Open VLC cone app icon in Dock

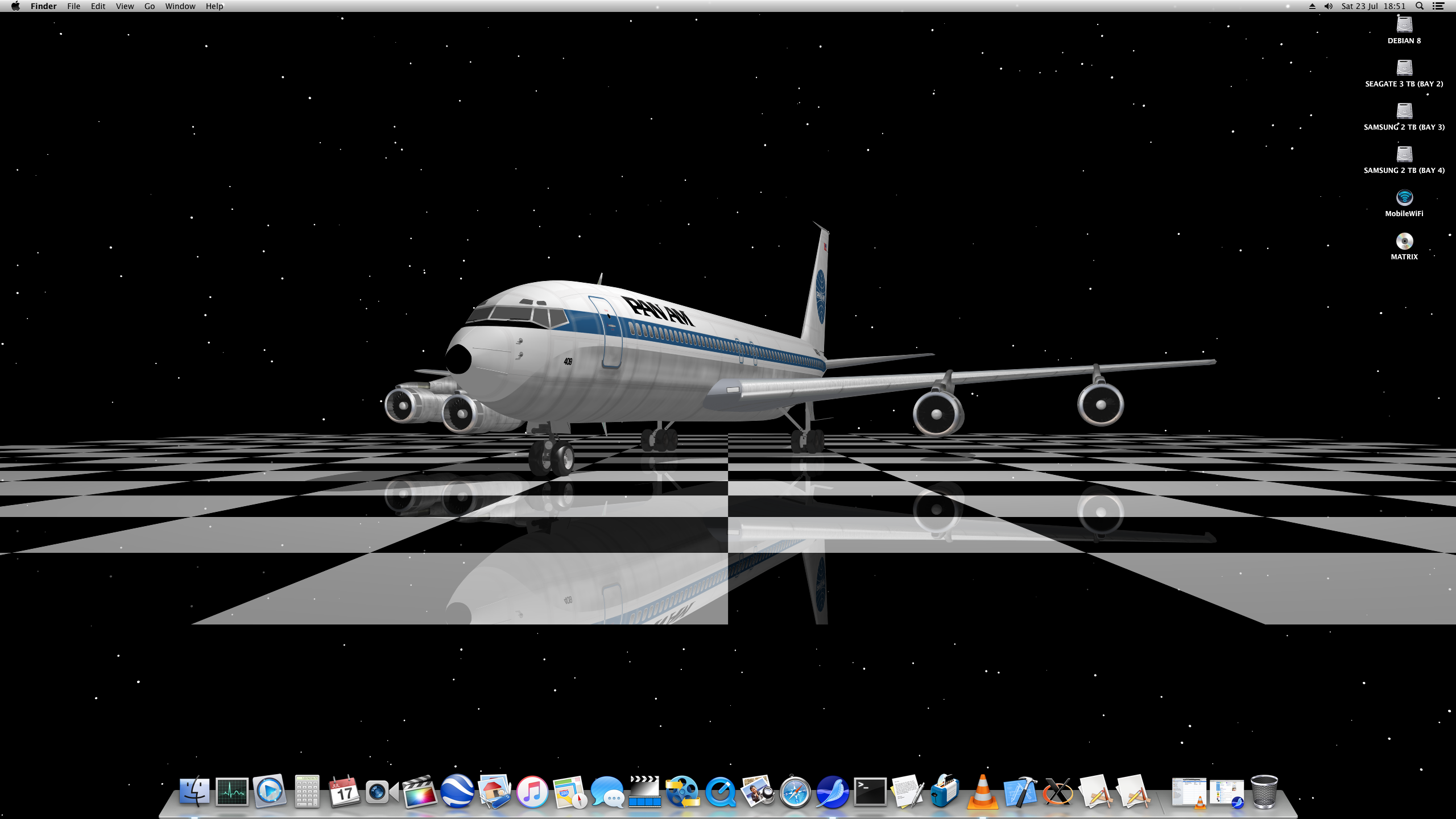coord(983,791)
